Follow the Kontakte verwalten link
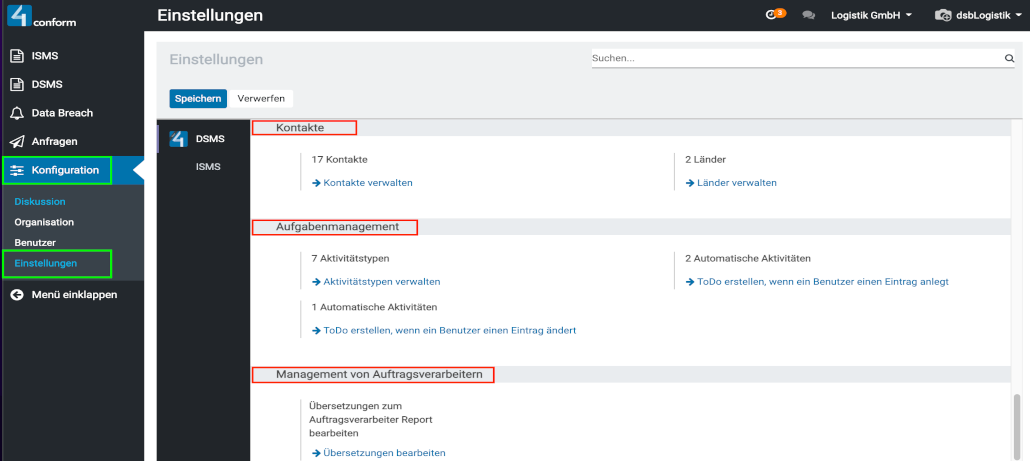The width and height of the screenshot is (1030, 461). [x=367, y=183]
